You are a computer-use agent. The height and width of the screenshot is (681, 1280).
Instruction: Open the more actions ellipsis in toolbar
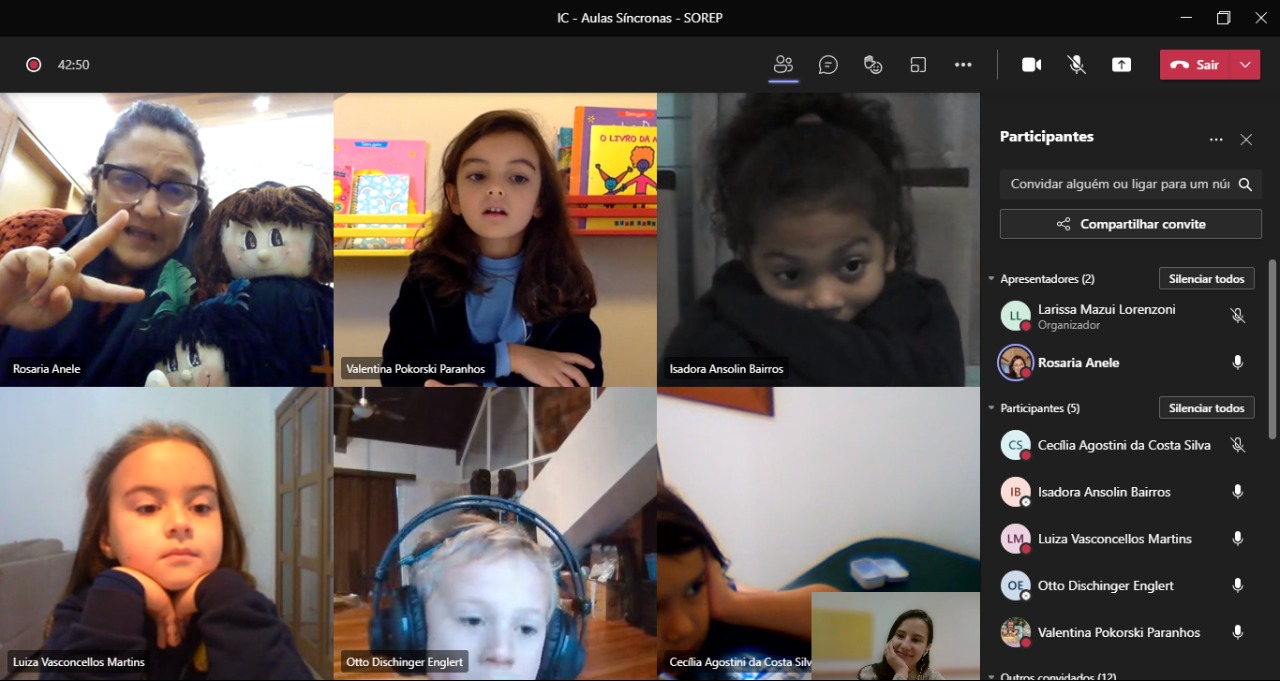(x=963, y=65)
